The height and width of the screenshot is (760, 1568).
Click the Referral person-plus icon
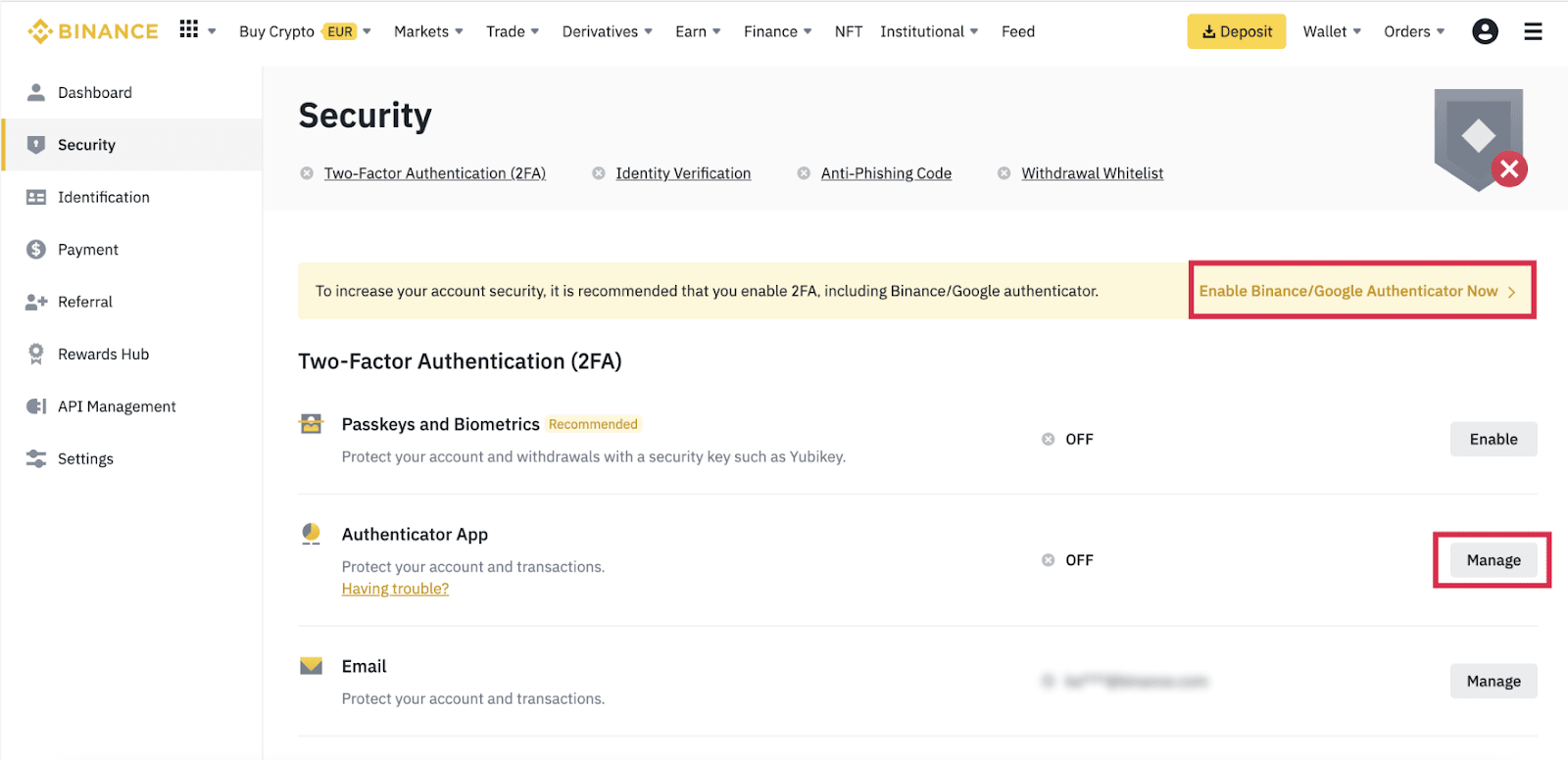click(x=36, y=302)
